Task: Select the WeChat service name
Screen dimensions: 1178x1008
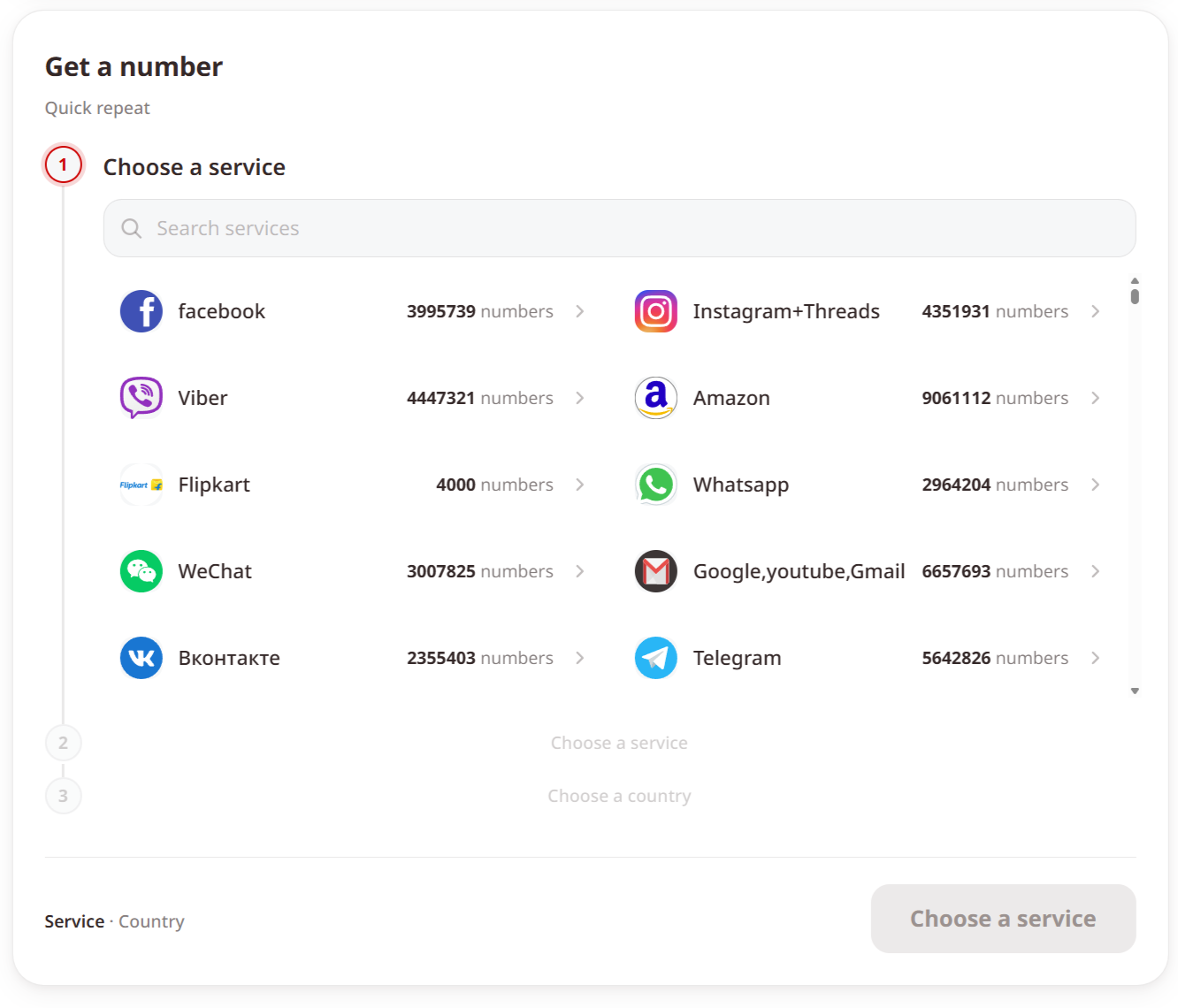Action: tap(215, 571)
